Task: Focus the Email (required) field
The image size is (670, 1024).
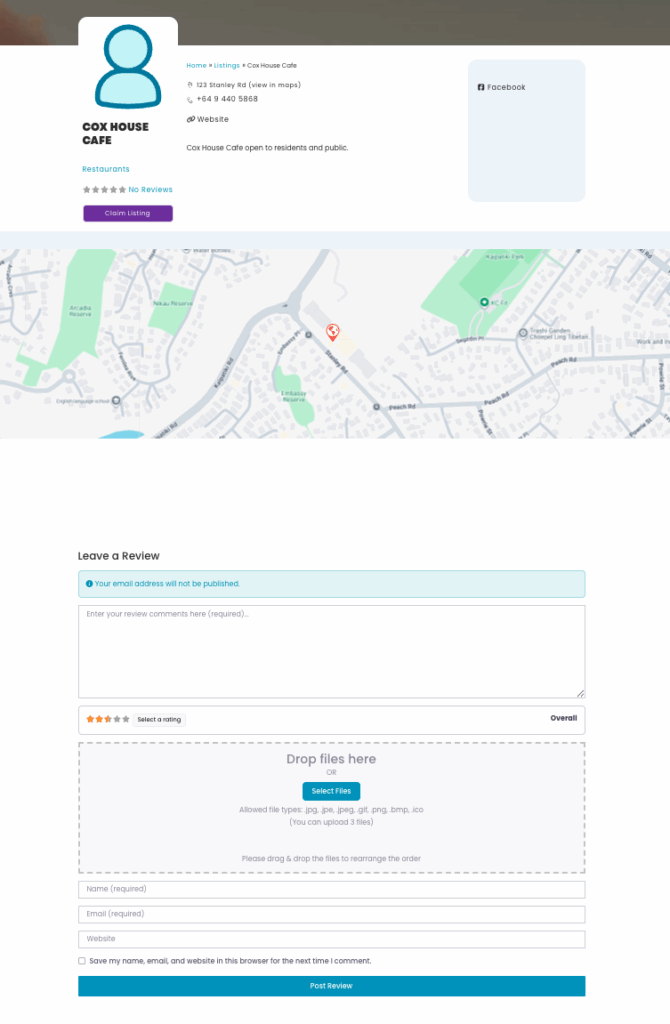Action: (331, 914)
